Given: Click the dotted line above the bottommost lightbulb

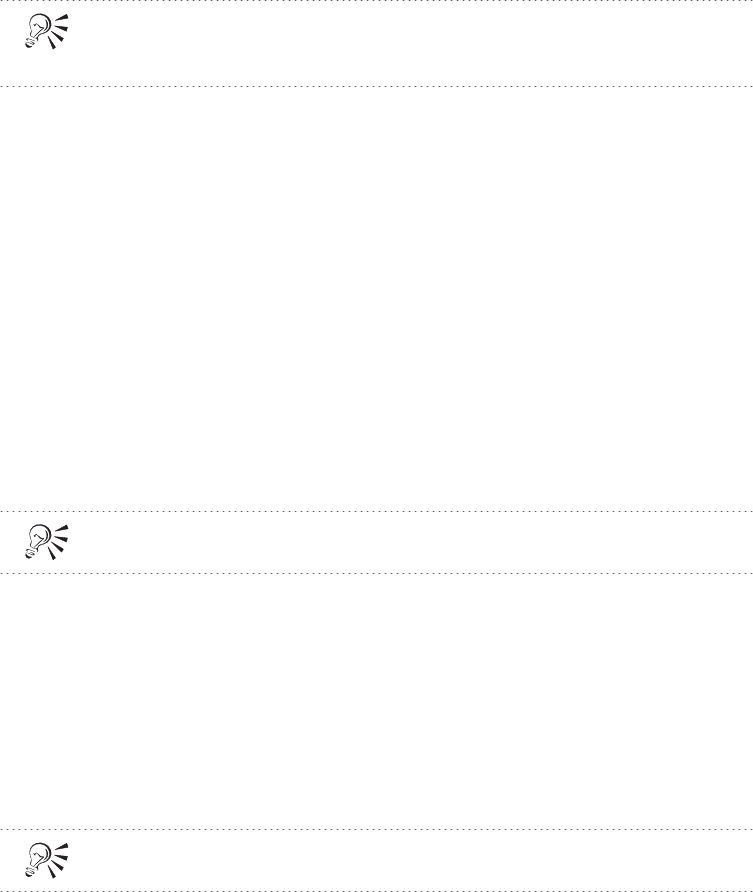Looking at the screenshot, I should pos(376,829).
